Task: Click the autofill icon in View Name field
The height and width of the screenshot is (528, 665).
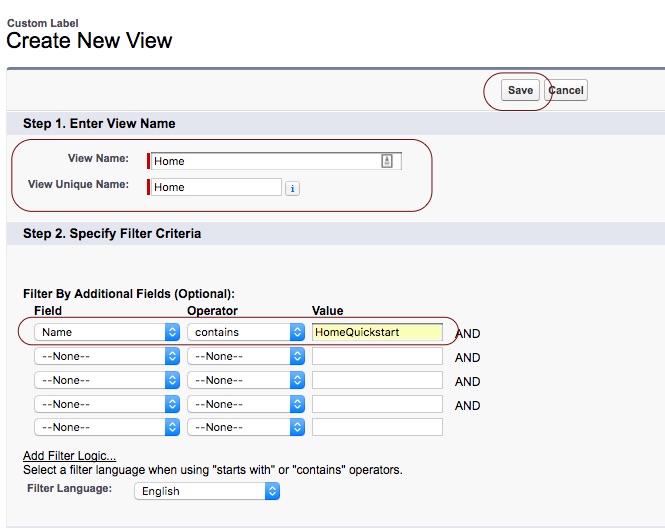Action: (387, 161)
